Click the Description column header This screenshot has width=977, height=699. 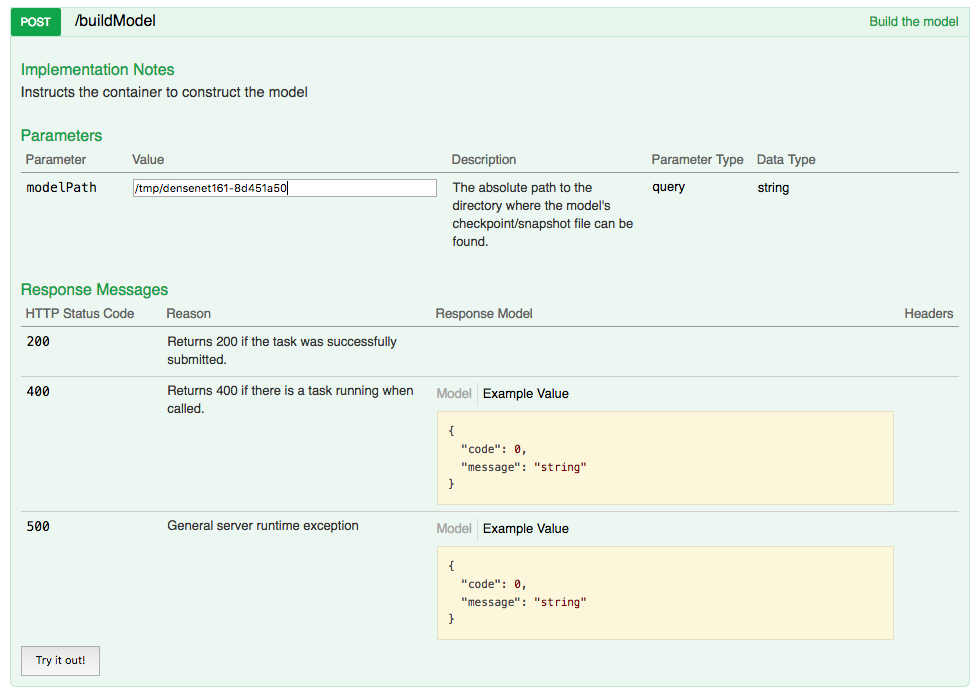tap(484, 159)
